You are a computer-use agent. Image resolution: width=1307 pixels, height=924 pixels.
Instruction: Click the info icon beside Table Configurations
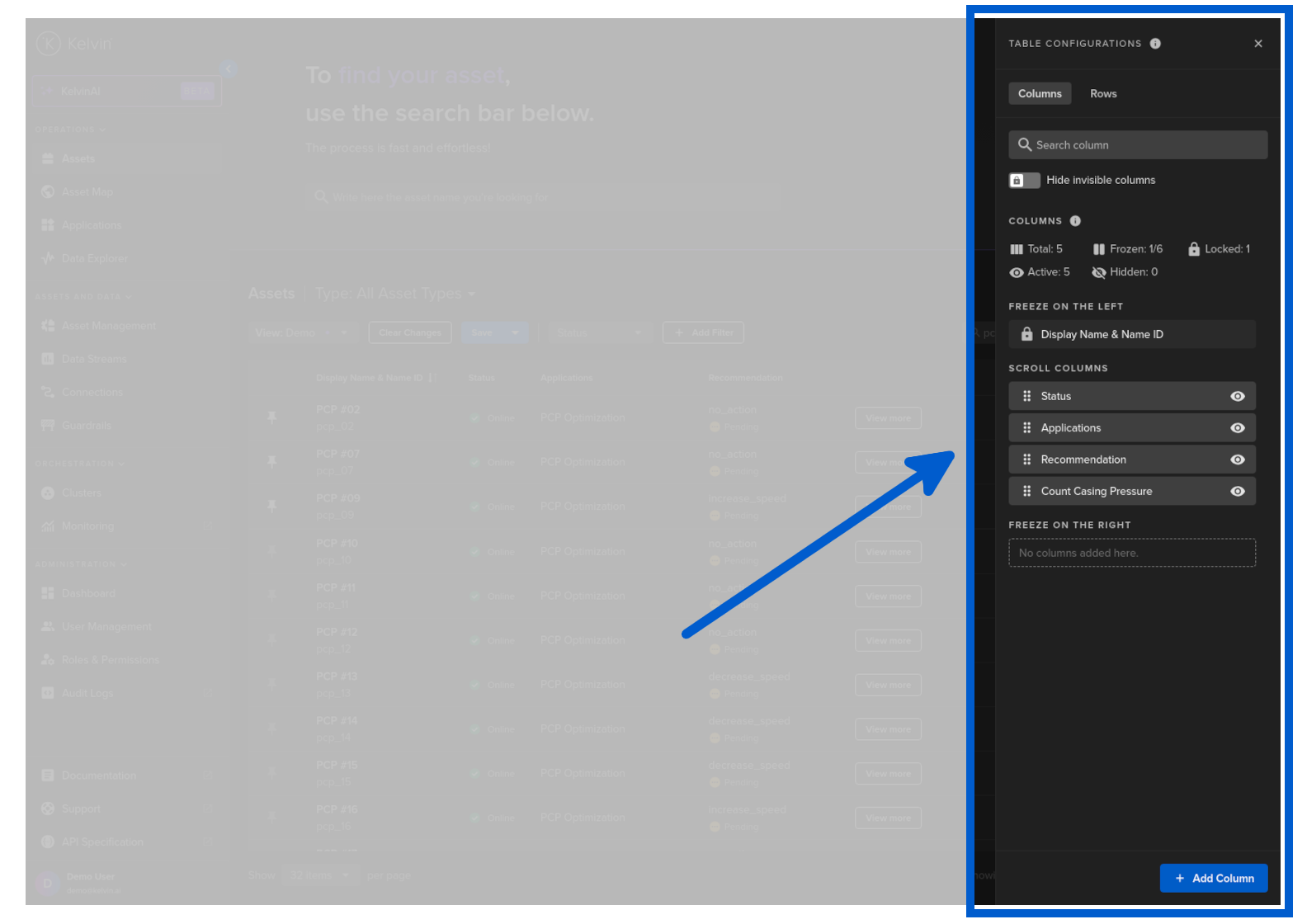pos(1155,44)
